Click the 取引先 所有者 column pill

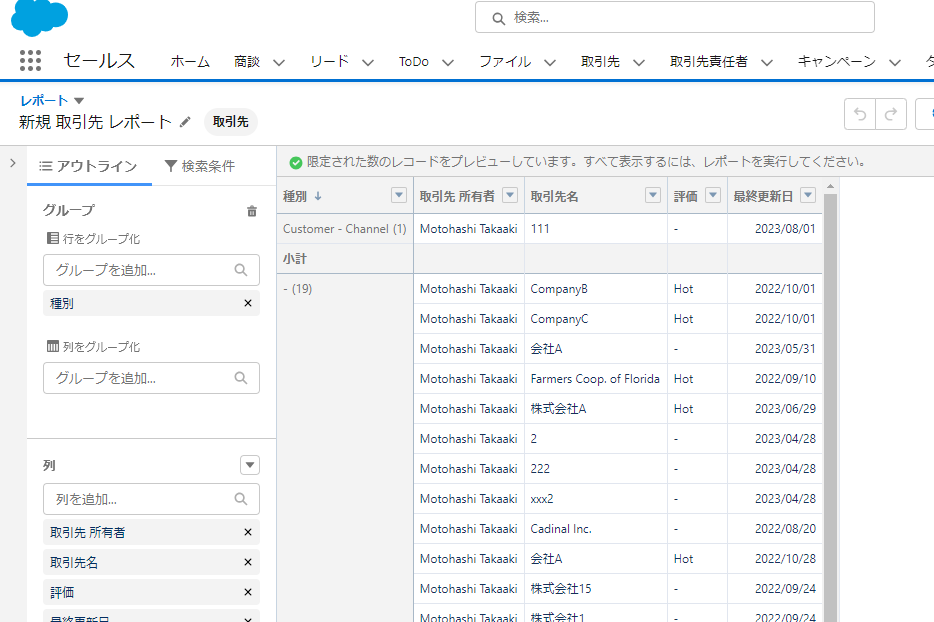click(151, 532)
